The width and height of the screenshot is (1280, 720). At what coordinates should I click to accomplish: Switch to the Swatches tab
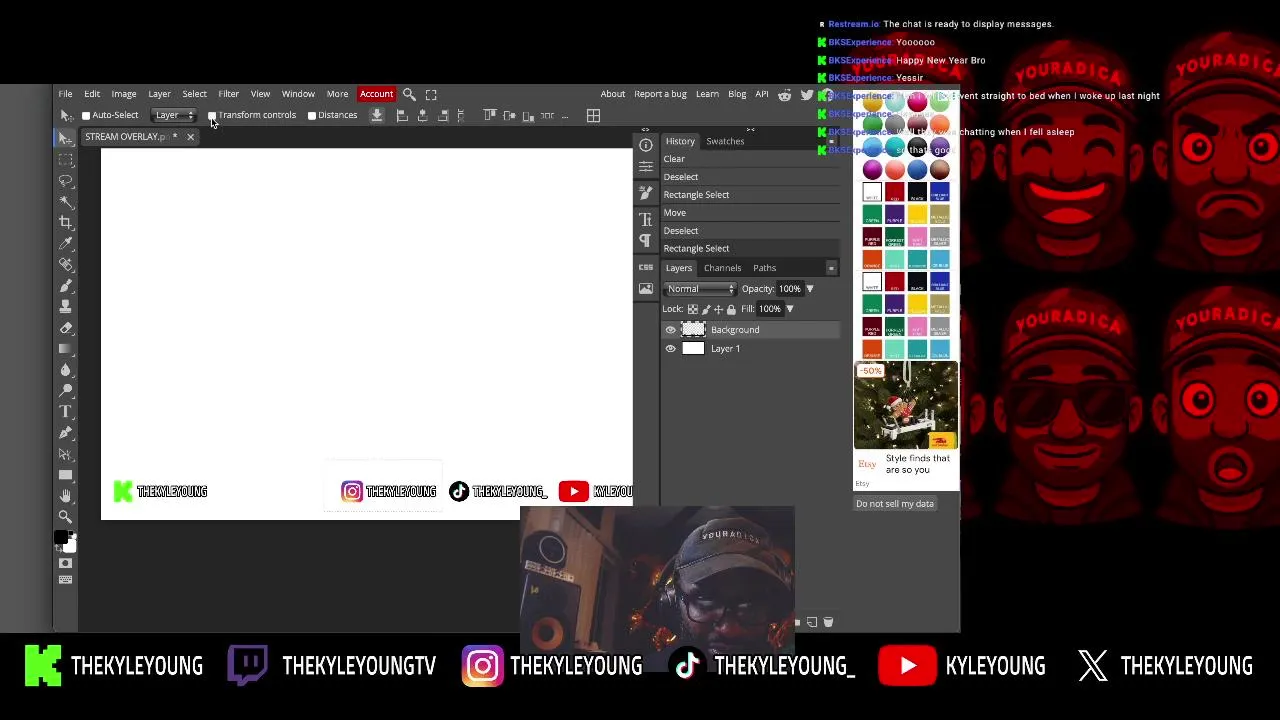[x=725, y=141]
